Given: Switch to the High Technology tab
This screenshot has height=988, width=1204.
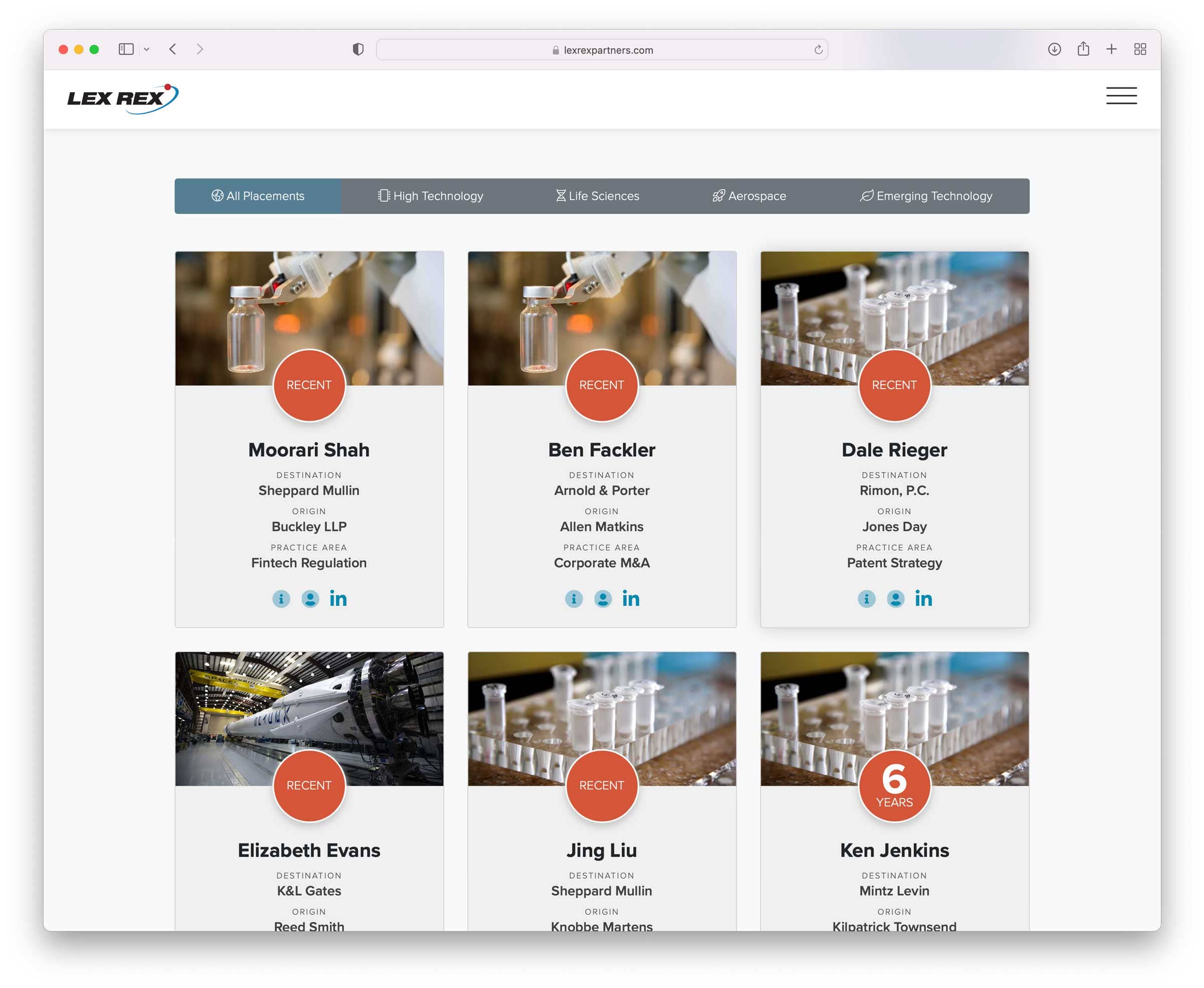Looking at the screenshot, I should click(430, 196).
